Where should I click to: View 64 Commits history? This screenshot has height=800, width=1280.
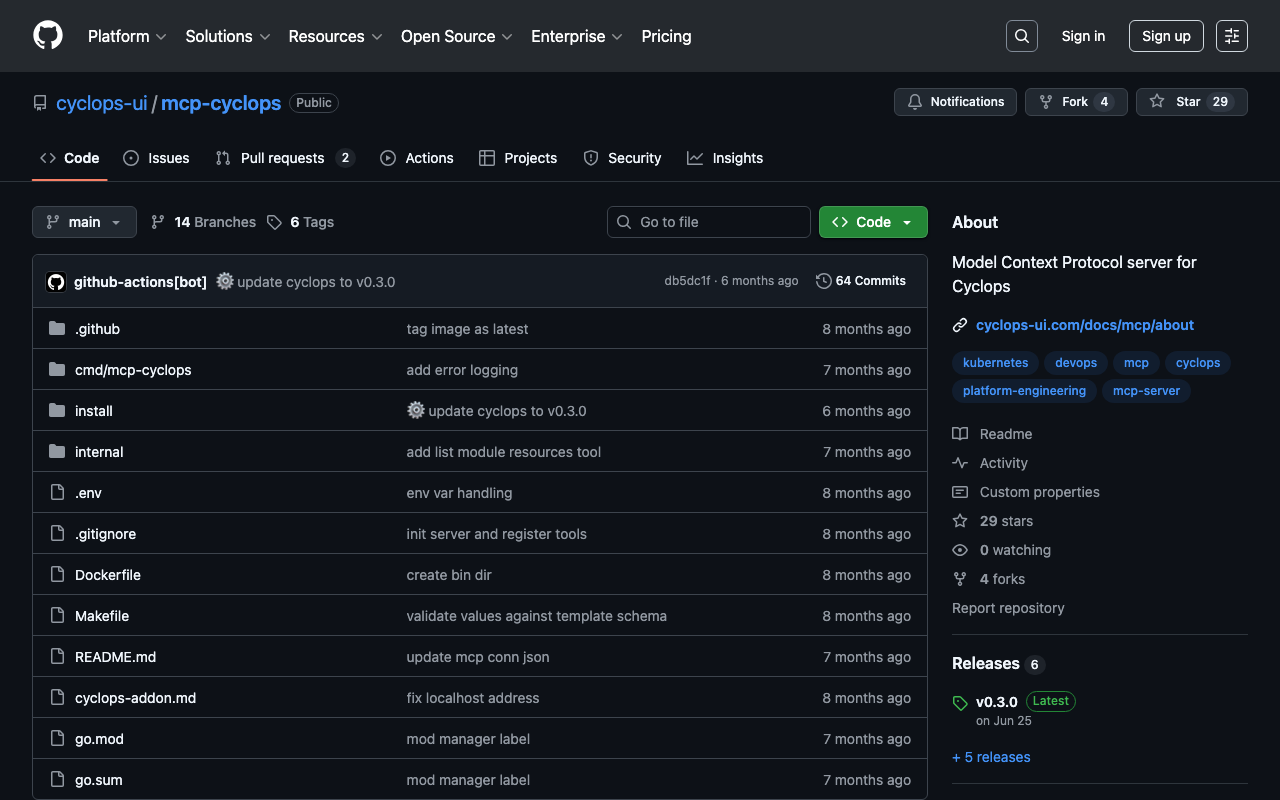tap(861, 281)
